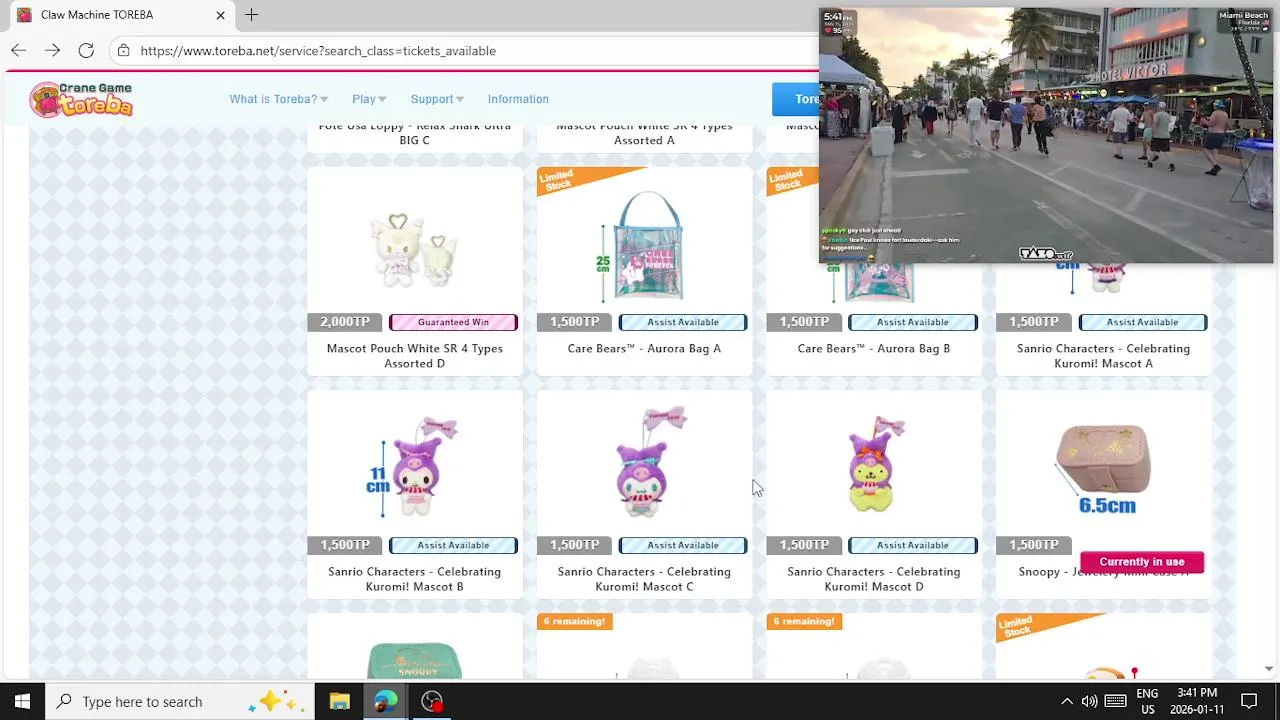1280x720 pixels.
Task: Click the Crane Game Toreba logo
Action: pos(81,99)
